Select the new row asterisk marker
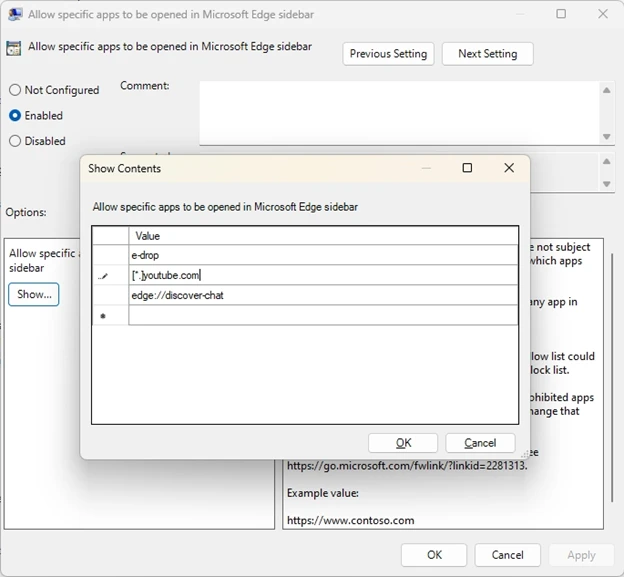The height and width of the screenshot is (577, 624). (110, 316)
